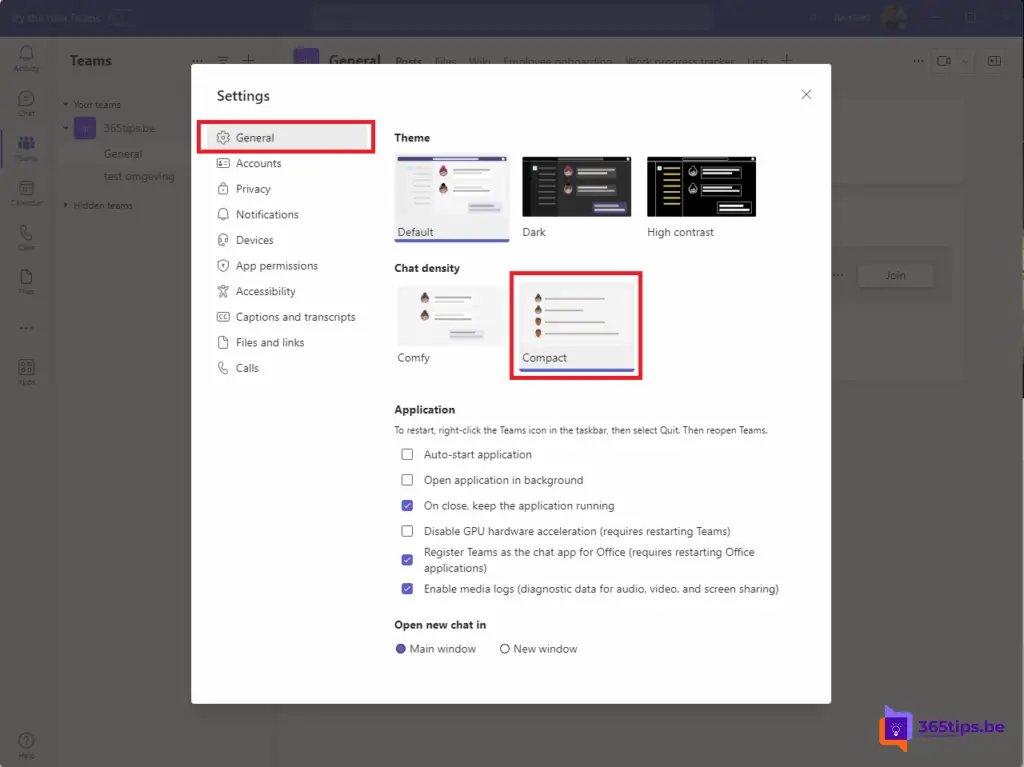
Task: Click the Captions CC icon
Action: tap(223, 317)
